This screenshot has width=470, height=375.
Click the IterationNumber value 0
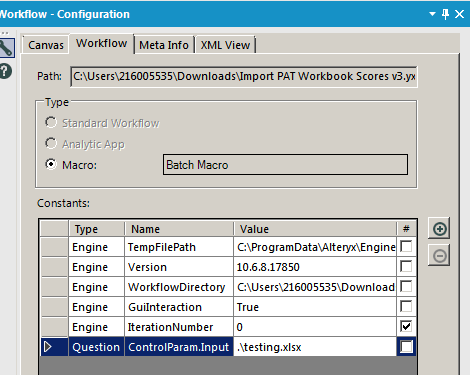315,327
